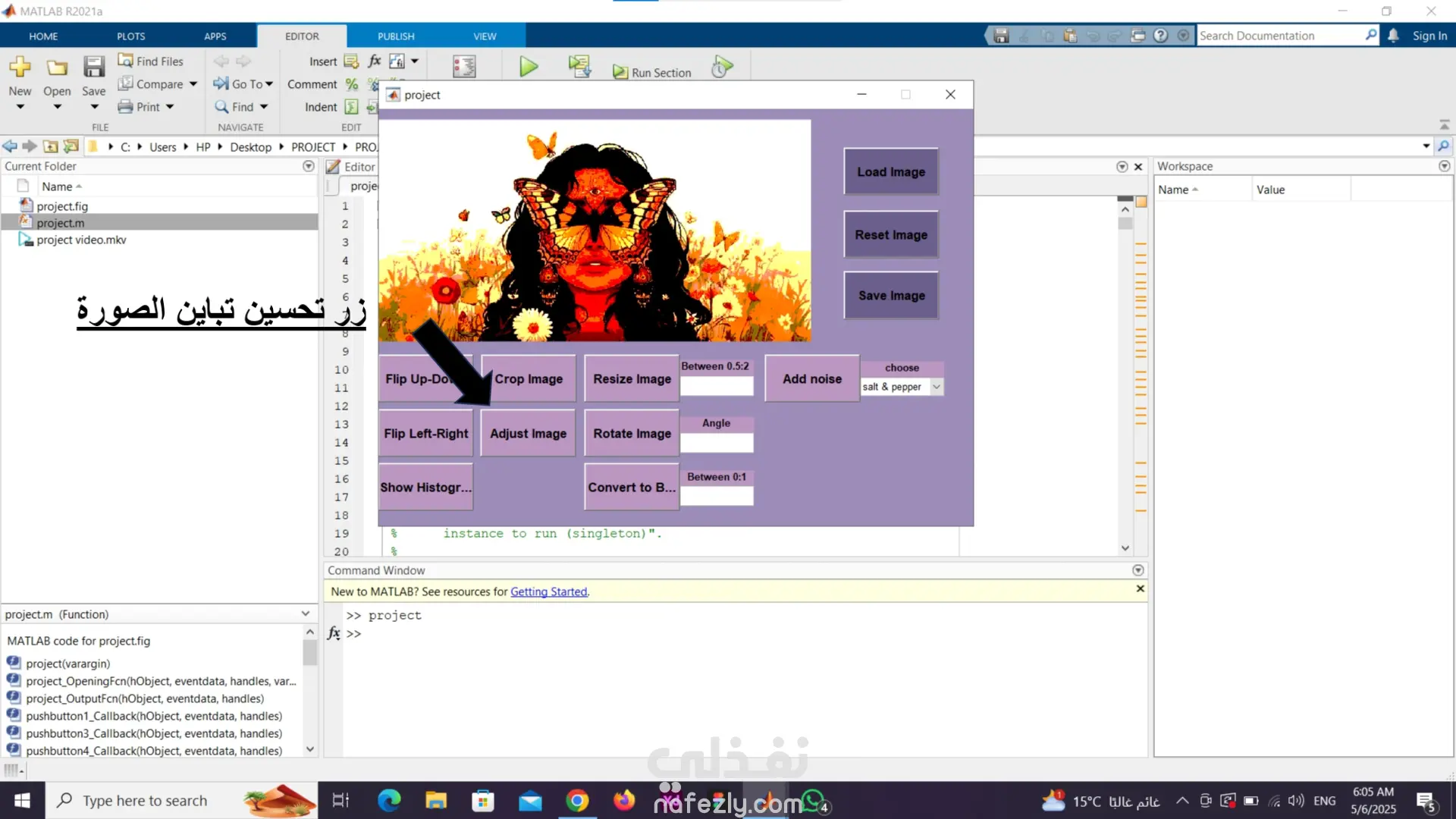The image size is (1456, 819).
Task: Open the salt & pepper noise dropdown
Action: pos(902,387)
